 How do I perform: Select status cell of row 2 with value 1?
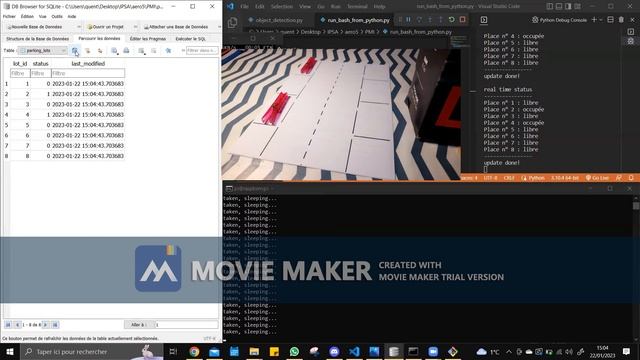(41, 94)
